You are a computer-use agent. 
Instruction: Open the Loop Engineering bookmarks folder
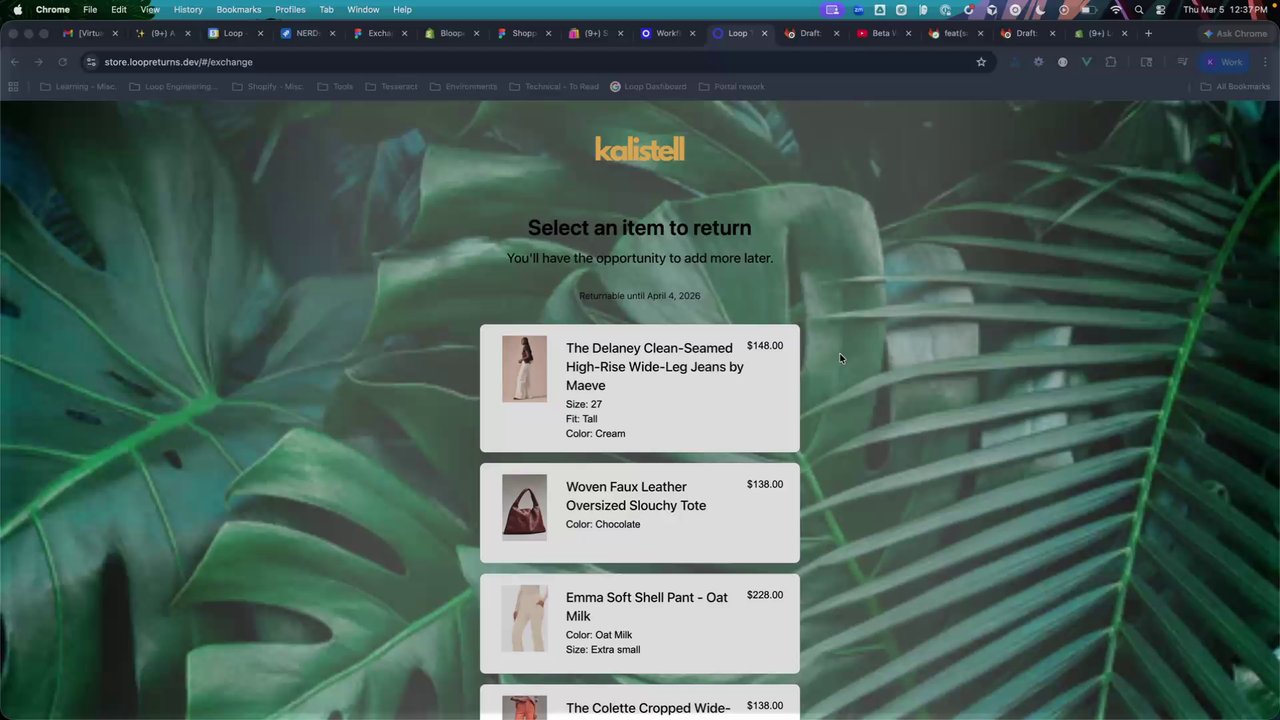pos(173,87)
